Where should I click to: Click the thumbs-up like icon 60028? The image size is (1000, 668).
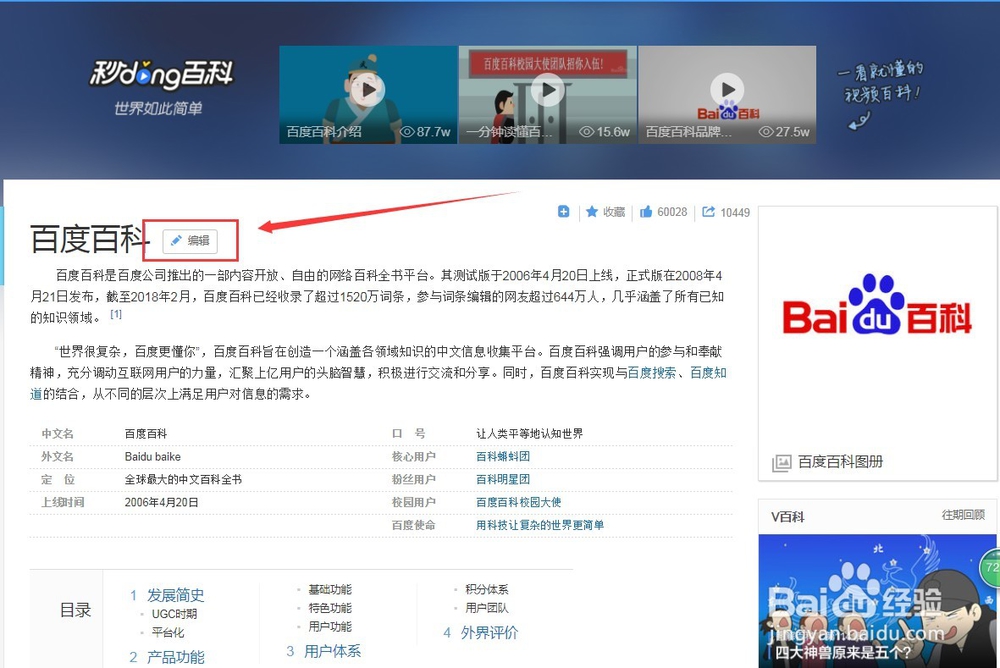pyautogui.click(x=646, y=212)
